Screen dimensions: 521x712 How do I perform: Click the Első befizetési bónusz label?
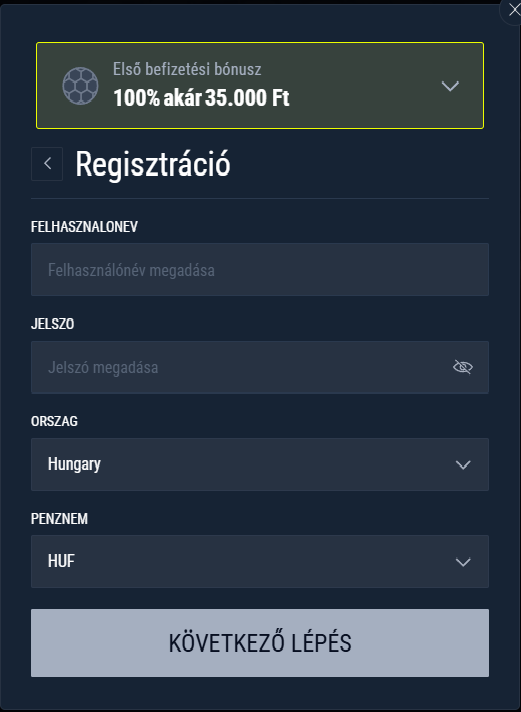point(187,69)
